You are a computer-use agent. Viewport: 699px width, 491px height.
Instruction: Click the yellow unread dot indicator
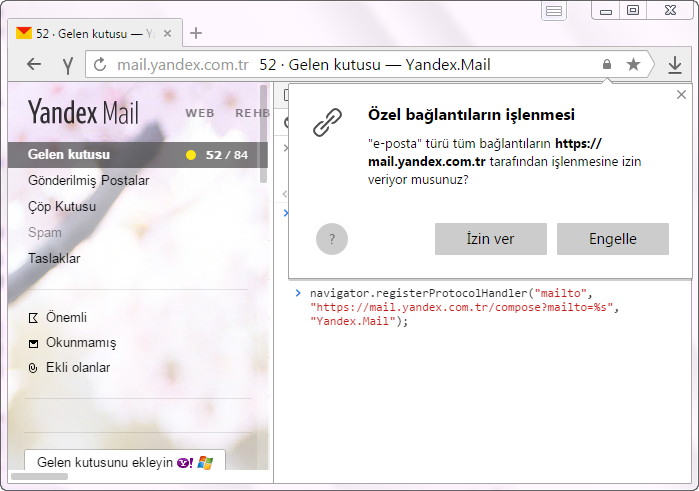pos(191,155)
